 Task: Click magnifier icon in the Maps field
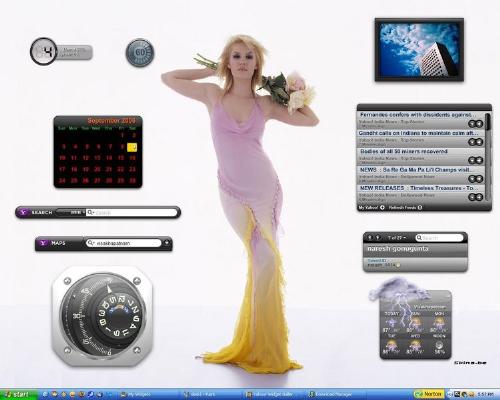[90, 243]
